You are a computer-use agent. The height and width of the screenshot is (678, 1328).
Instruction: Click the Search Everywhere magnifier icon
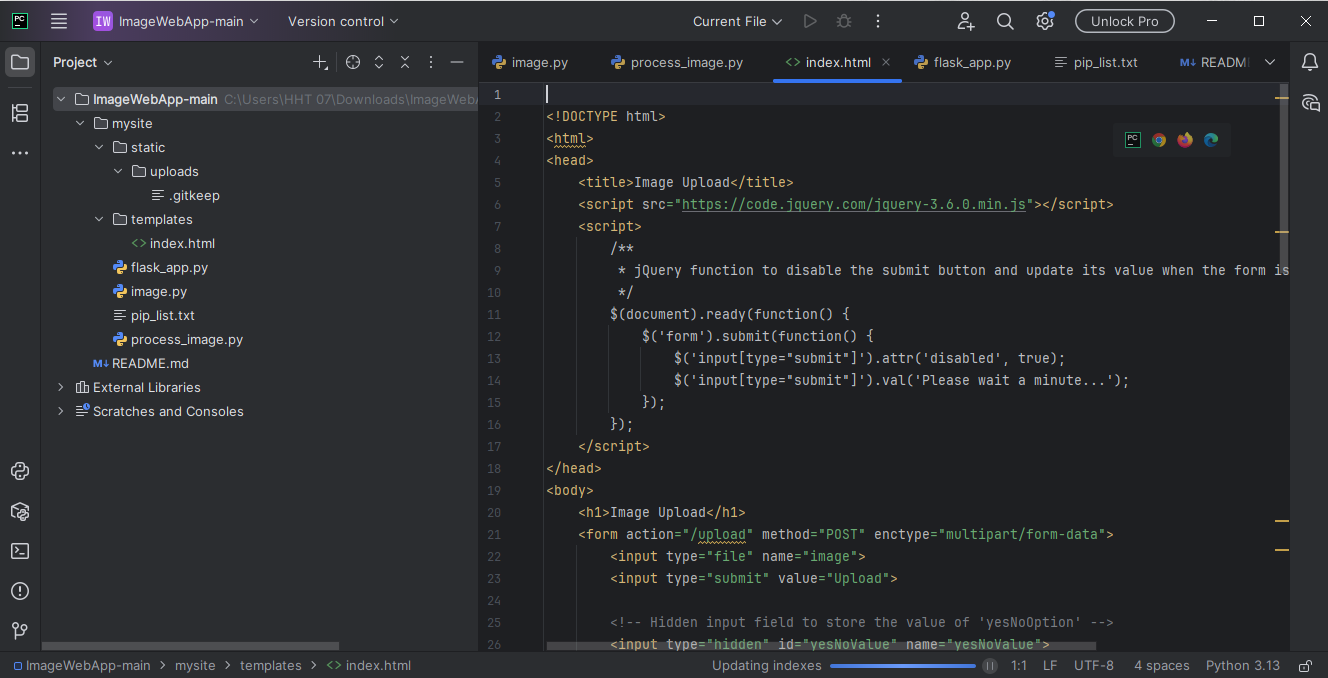[1005, 21]
